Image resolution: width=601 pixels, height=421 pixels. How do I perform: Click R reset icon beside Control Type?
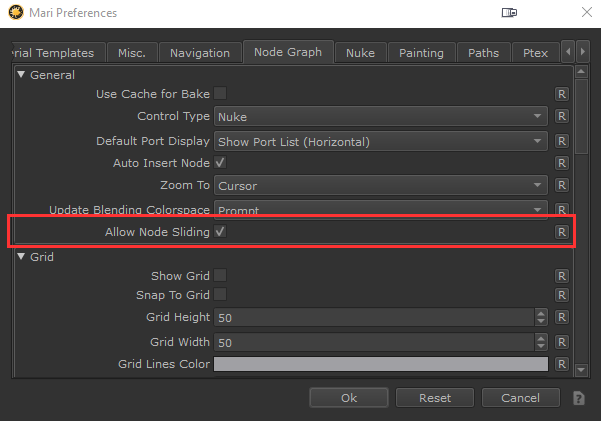pyautogui.click(x=562, y=117)
